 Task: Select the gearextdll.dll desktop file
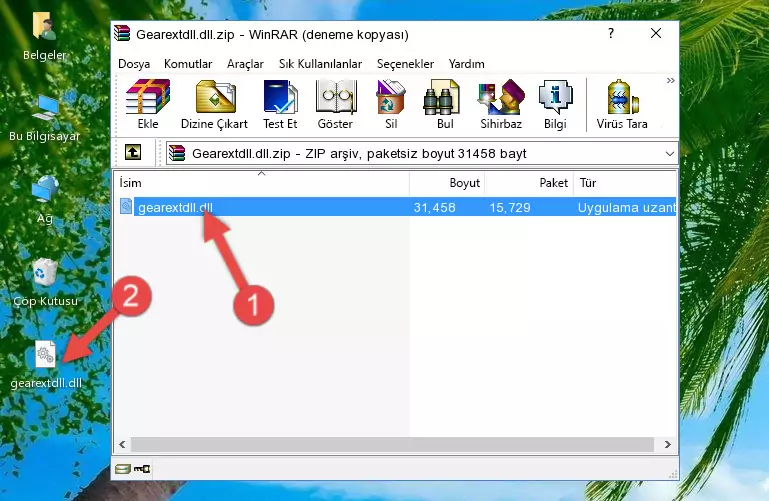[x=46, y=364]
